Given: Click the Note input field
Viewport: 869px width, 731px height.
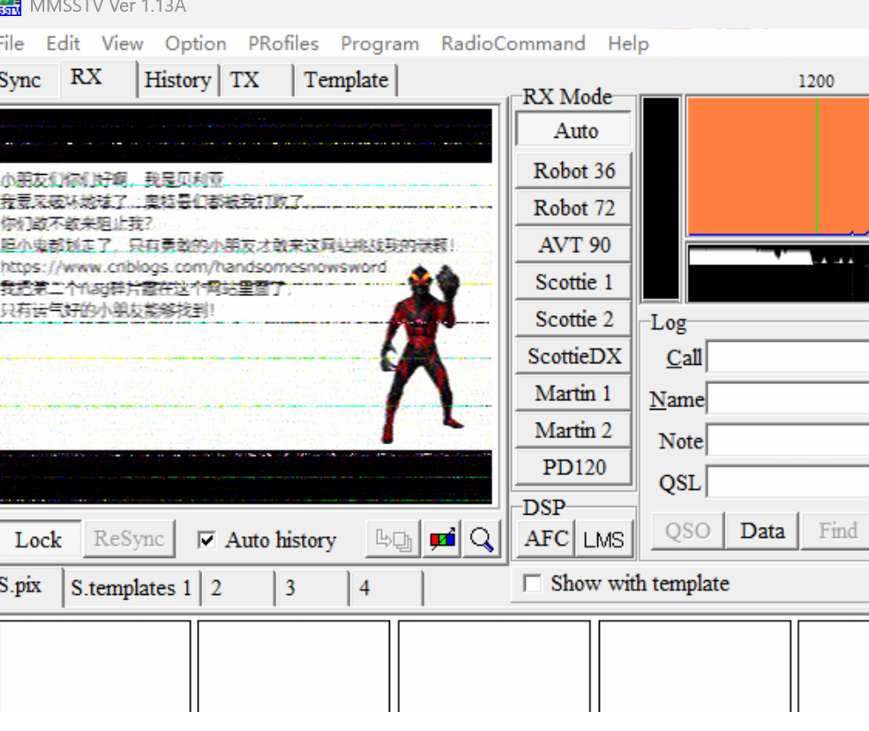Looking at the screenshot, I should coord(788,440).
